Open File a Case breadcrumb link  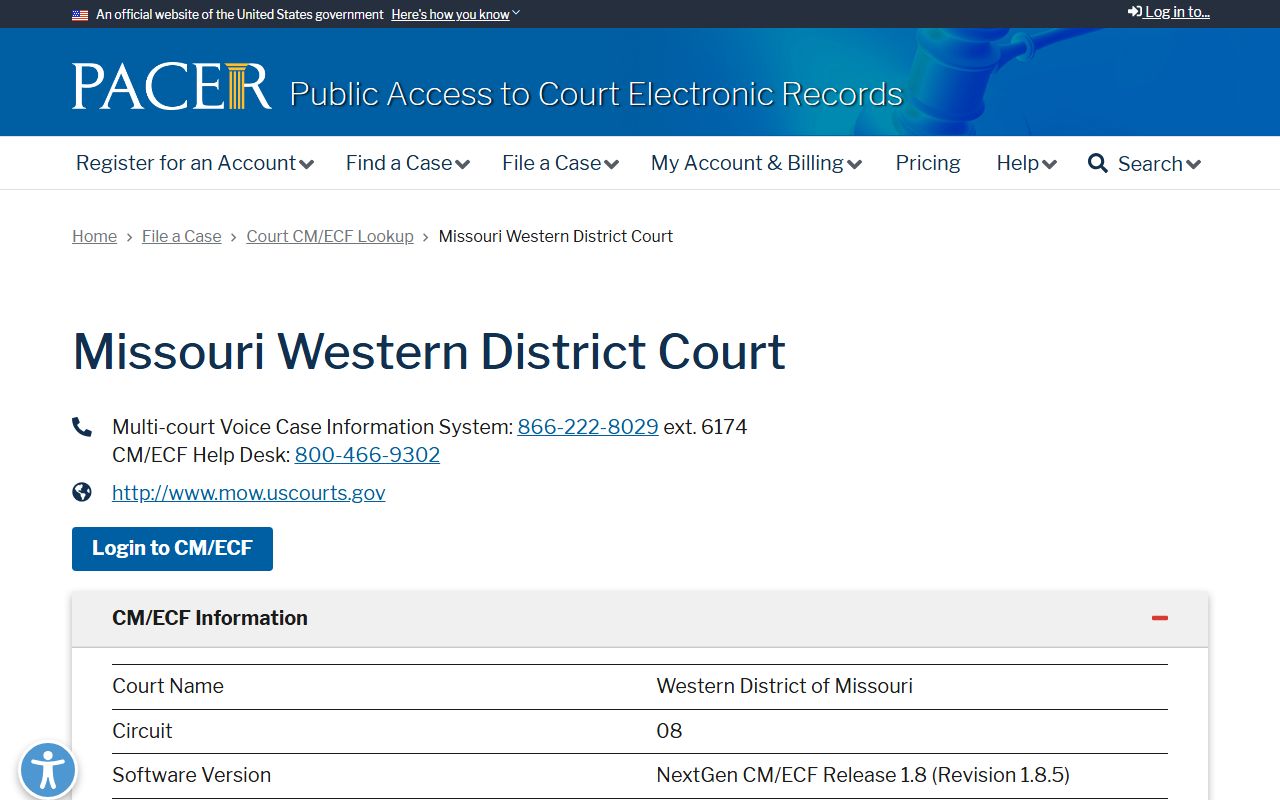pyautogui.click(x=182, y=236)
